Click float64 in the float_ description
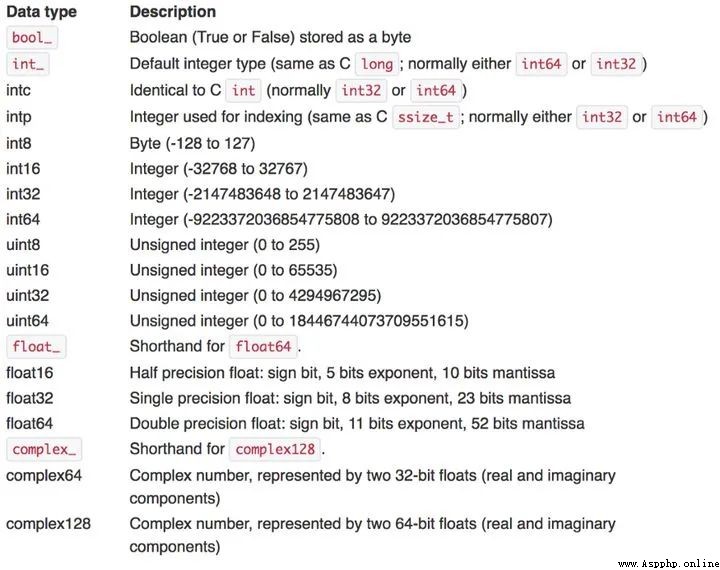The height and width of the screenshot is (570, 720). pos(263,346)
